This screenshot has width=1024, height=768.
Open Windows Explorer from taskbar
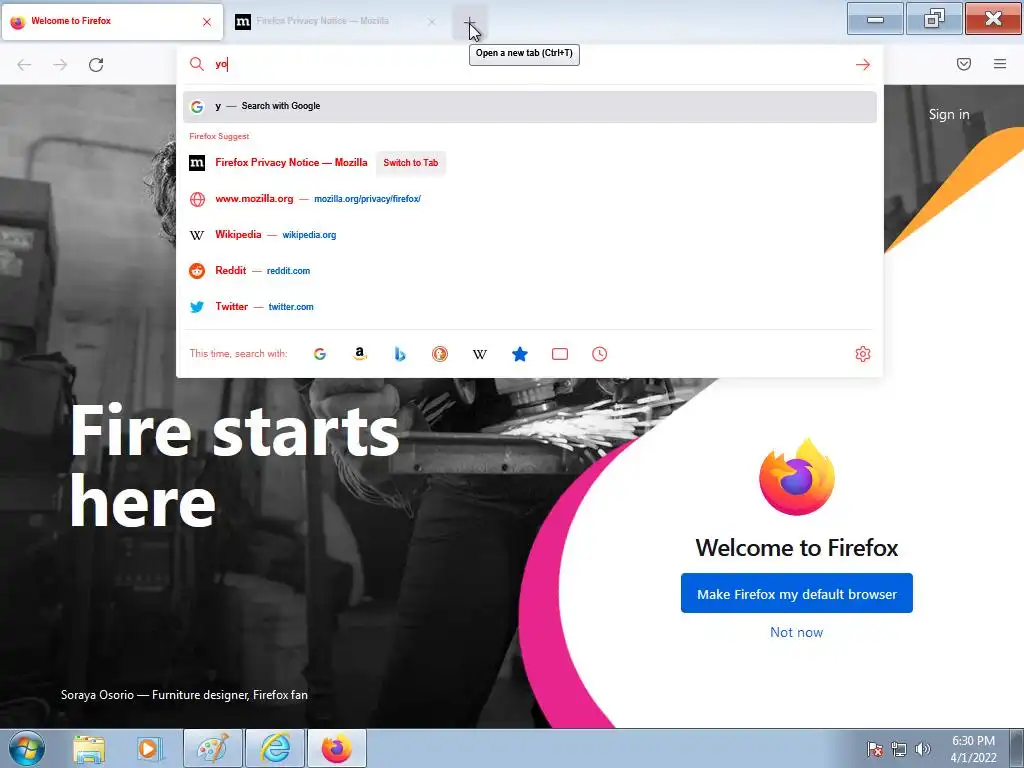tap(89, 748)
